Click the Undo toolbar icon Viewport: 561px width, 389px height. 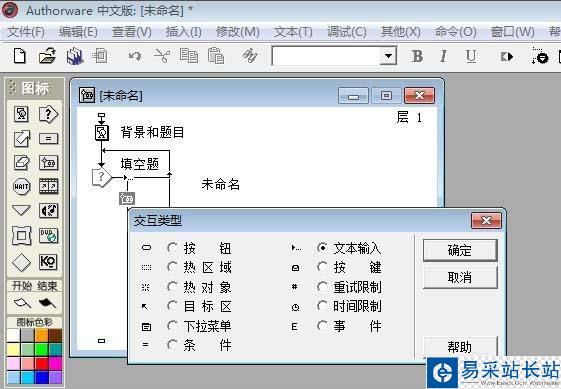coord(135,56)
